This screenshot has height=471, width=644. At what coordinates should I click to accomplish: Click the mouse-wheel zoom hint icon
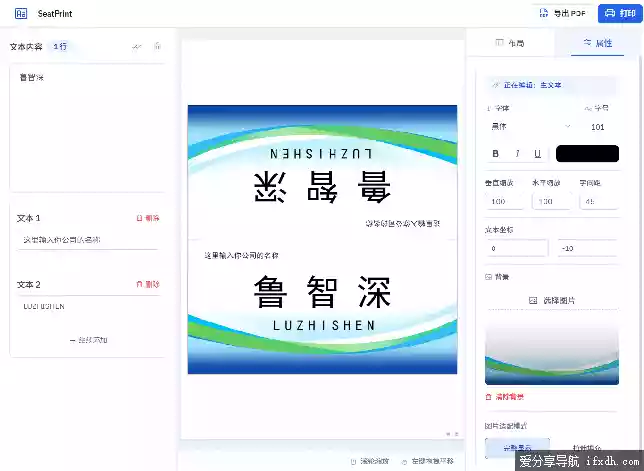click(x=353, y=461)
